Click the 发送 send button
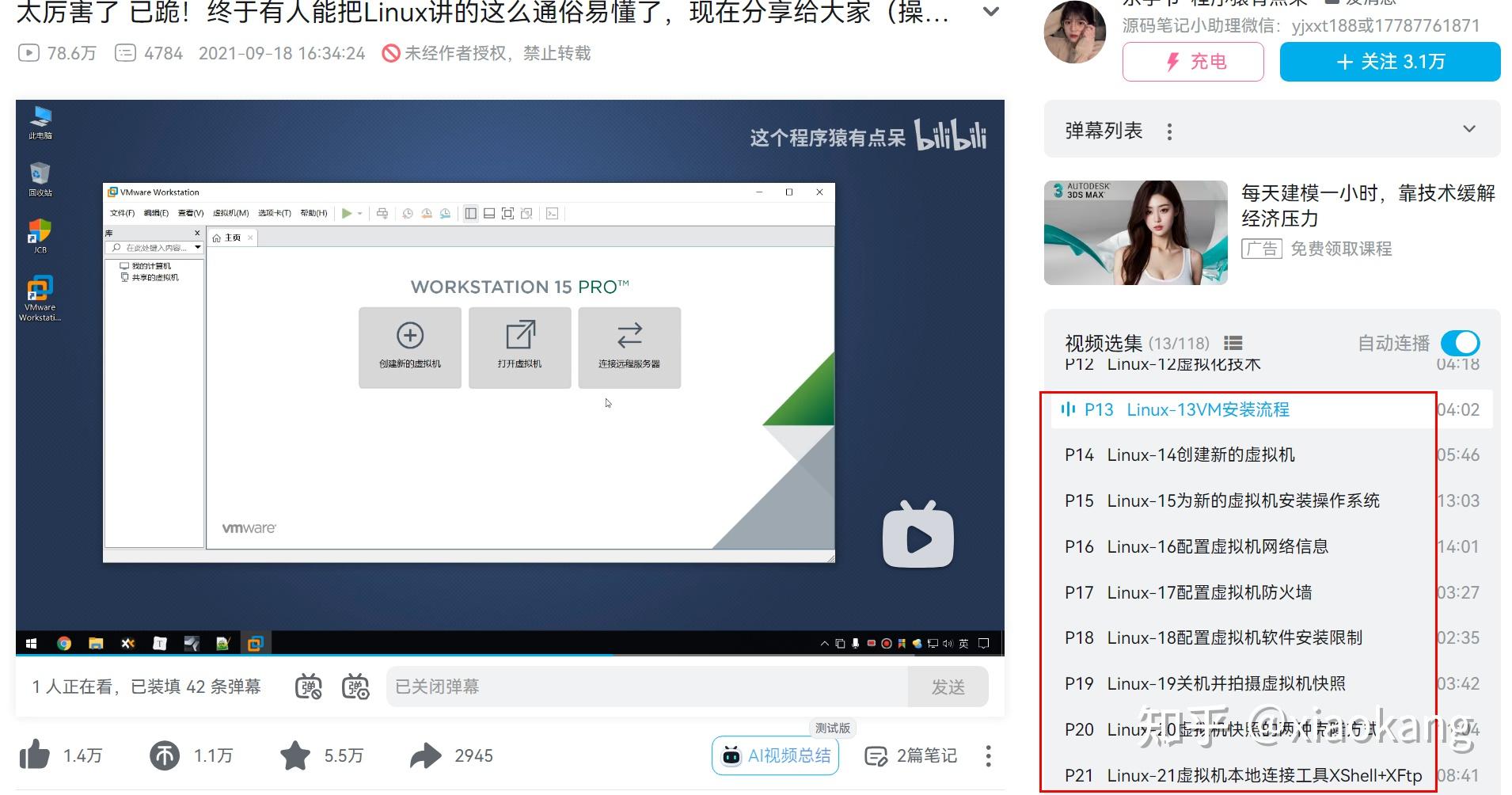 pos(948,687)
